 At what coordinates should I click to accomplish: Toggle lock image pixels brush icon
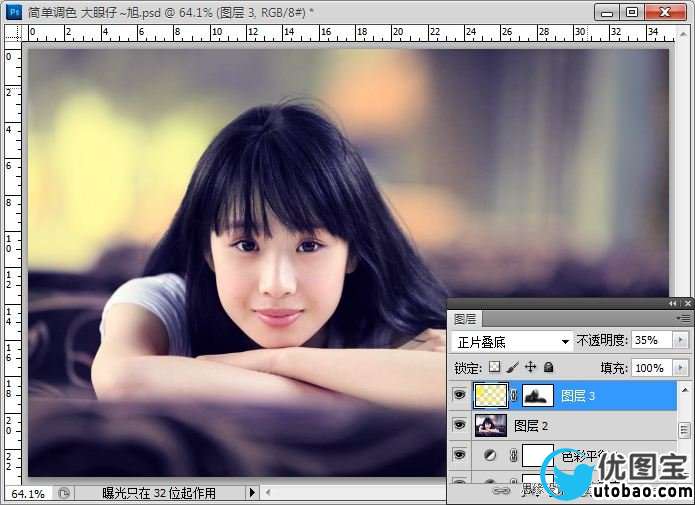pos(512,367)
